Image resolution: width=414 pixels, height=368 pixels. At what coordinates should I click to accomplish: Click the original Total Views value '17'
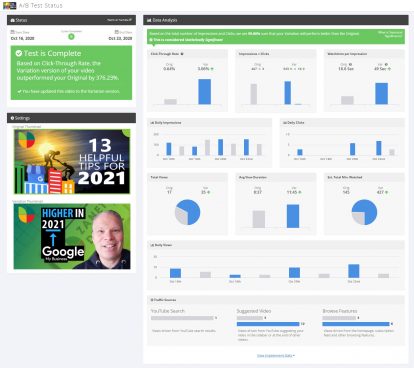(169, 192)
